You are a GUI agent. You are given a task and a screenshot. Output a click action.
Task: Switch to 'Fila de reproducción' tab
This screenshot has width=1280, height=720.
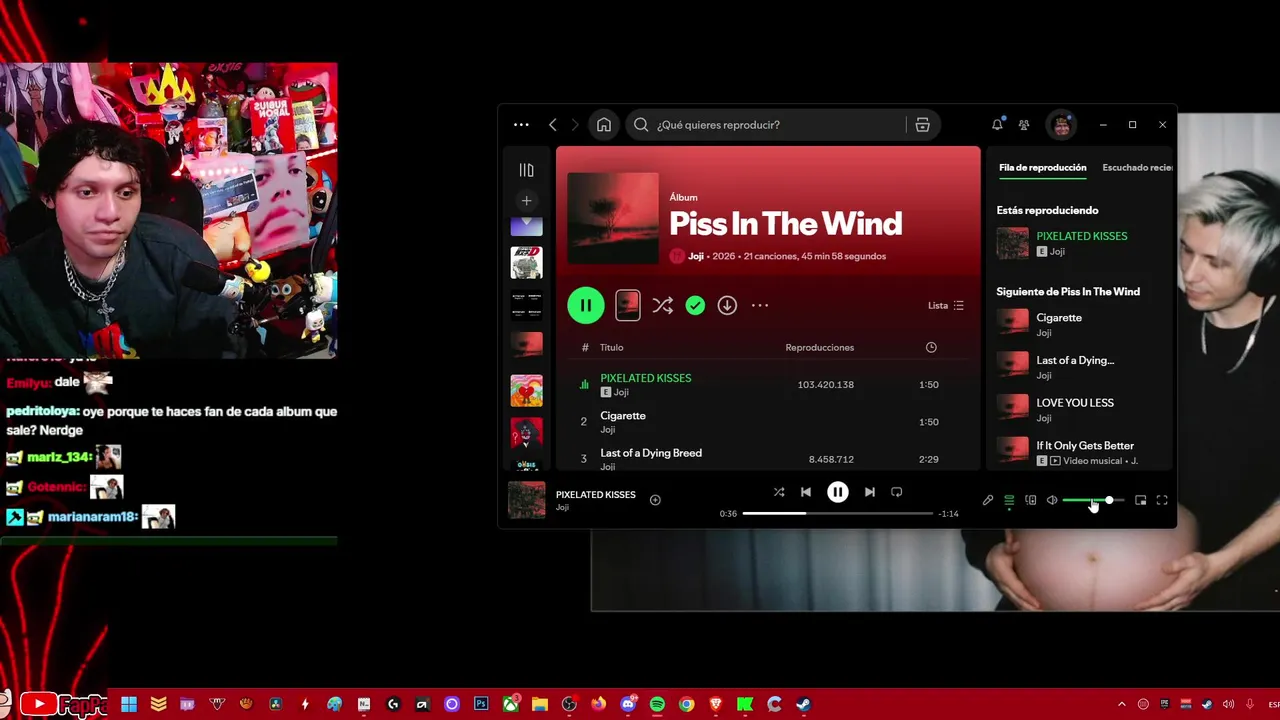(x=1043, y=167)
